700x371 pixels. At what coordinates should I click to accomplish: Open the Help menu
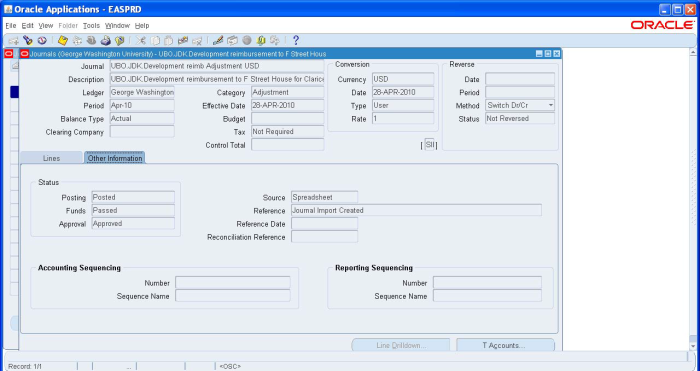tap(142, 25)
